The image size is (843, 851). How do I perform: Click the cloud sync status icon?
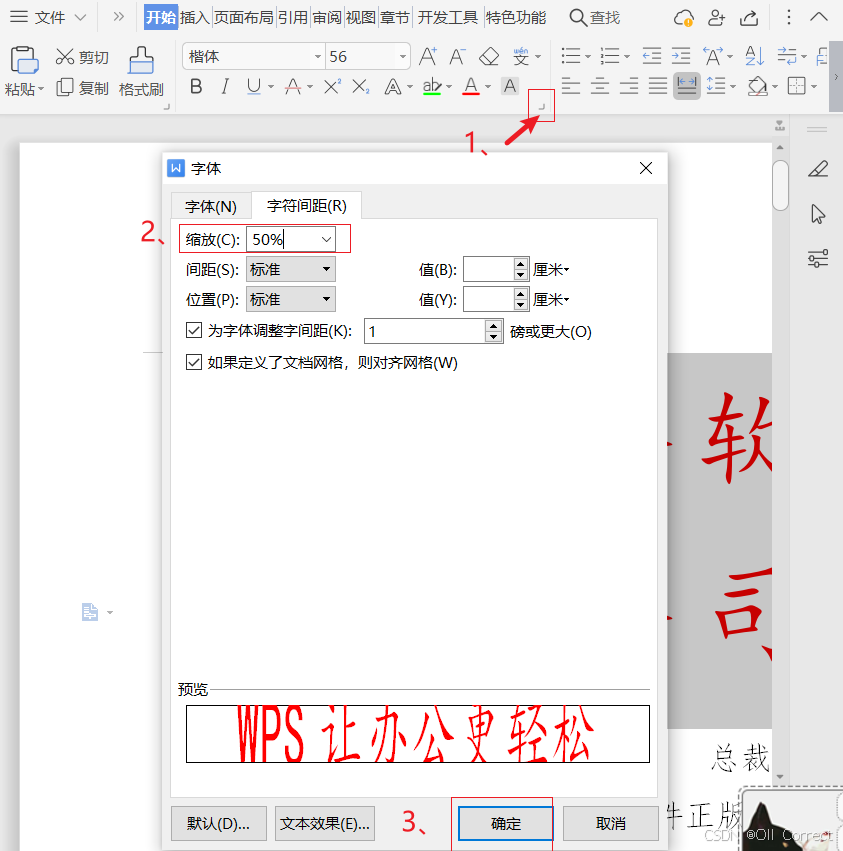(x=683, y=18)
